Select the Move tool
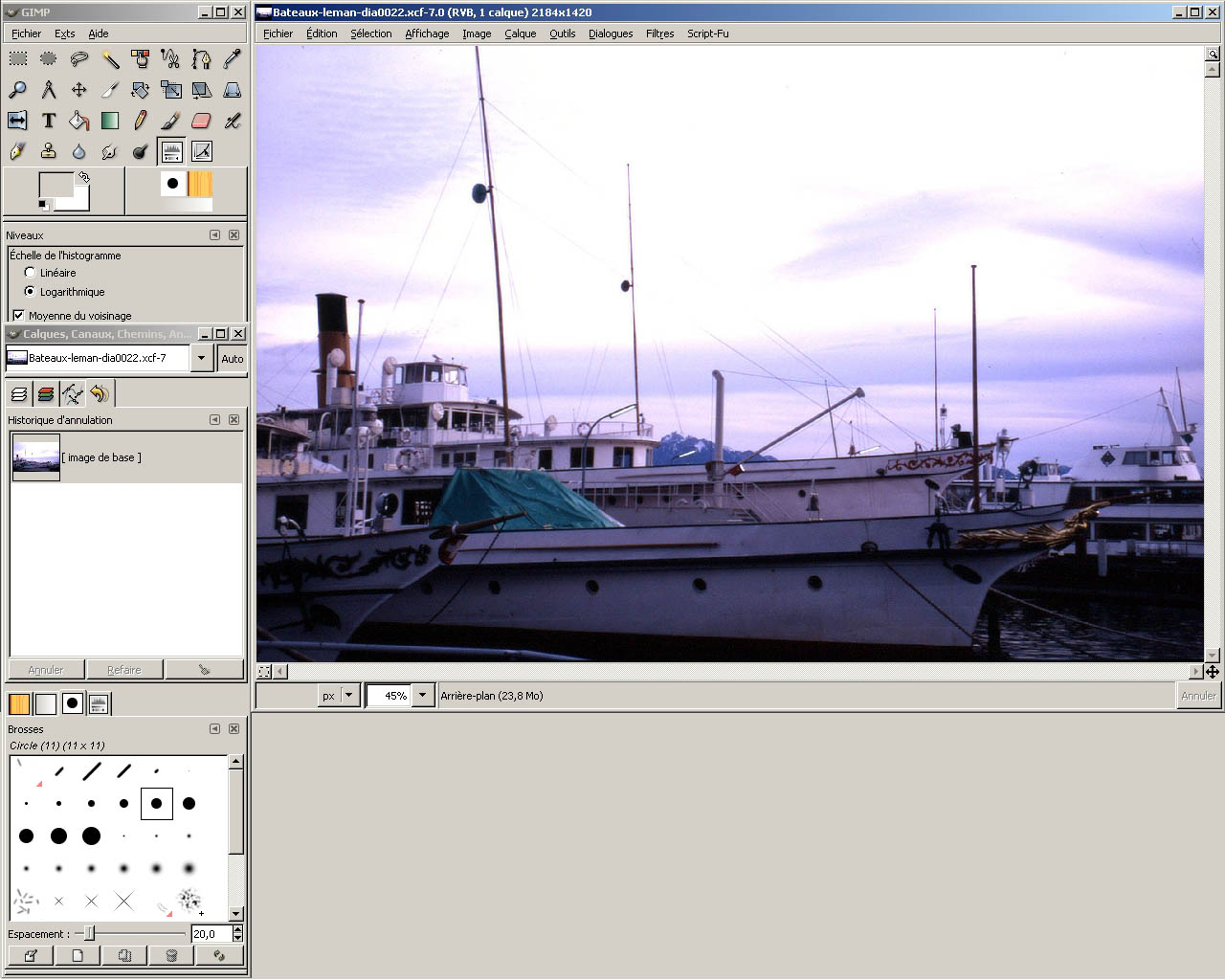Screen dimensions: 1225x980 point(78,90)
